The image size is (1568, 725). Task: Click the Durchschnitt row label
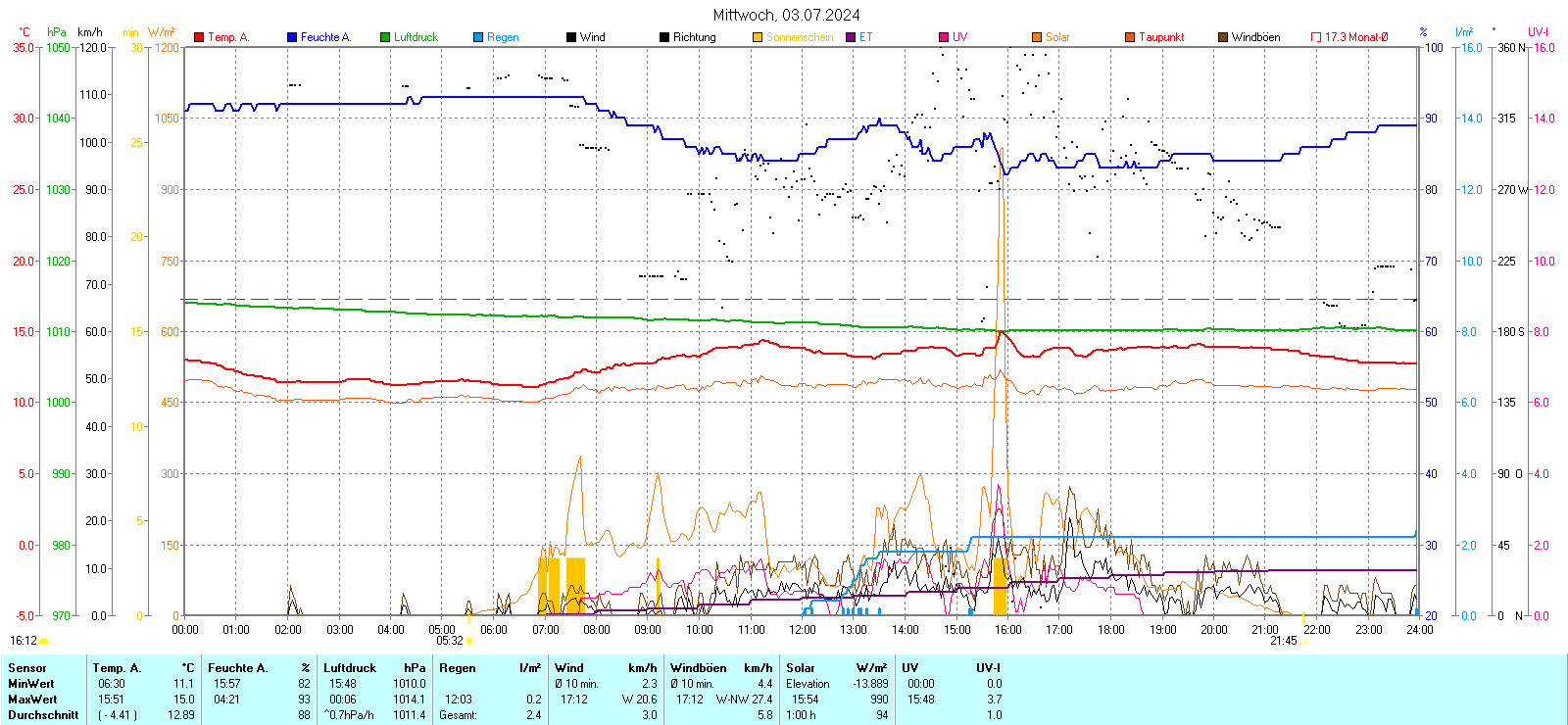(43, 715)
